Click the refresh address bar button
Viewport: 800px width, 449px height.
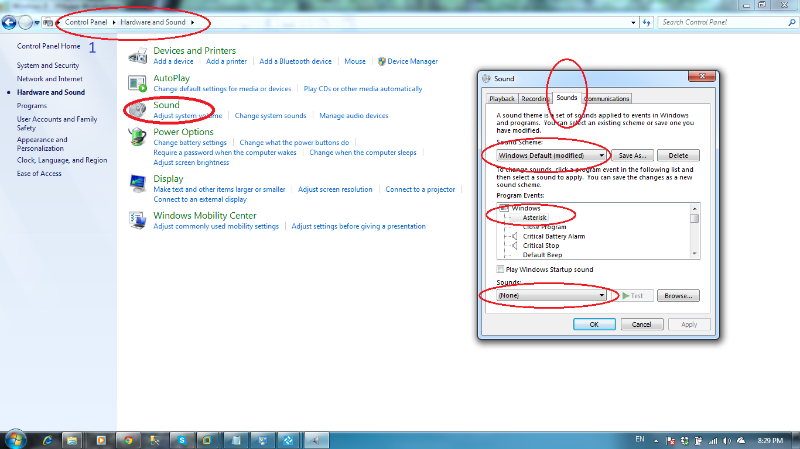point(646,22)
